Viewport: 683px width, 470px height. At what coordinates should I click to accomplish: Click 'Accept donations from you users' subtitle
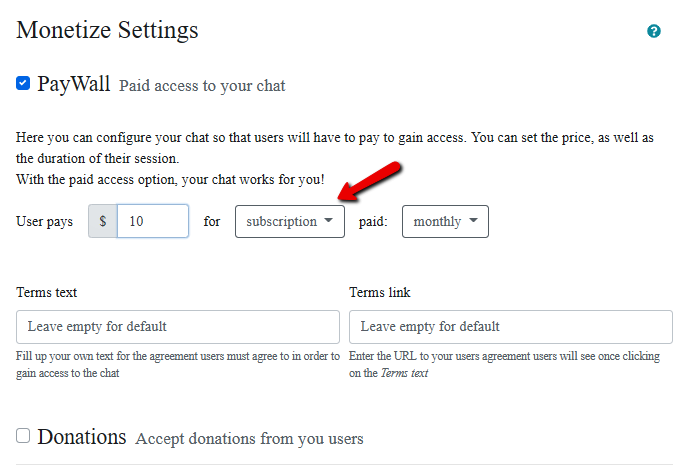tap(249, 439)
